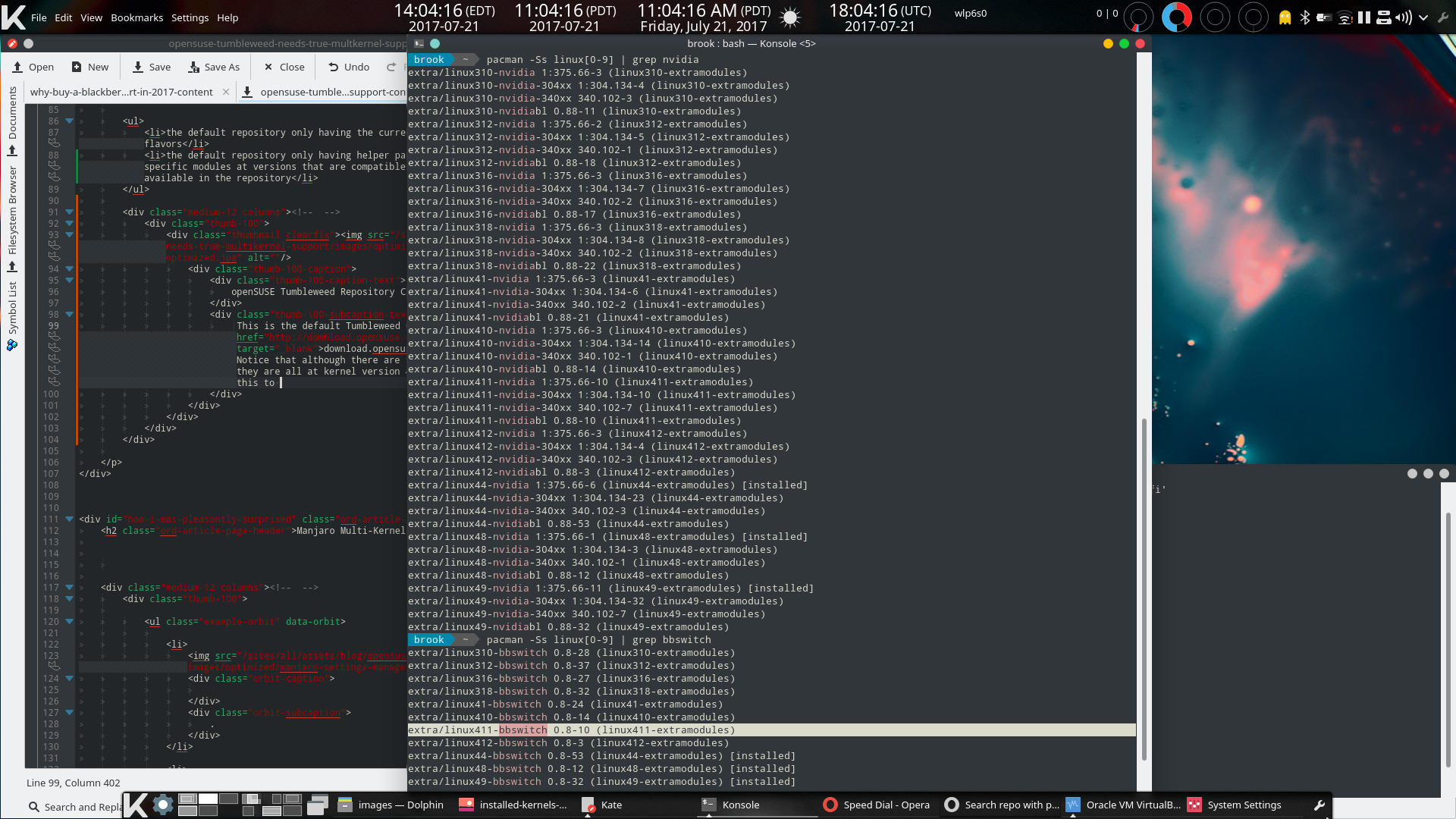Open the File menu
1456x819 pixels.
39,17
